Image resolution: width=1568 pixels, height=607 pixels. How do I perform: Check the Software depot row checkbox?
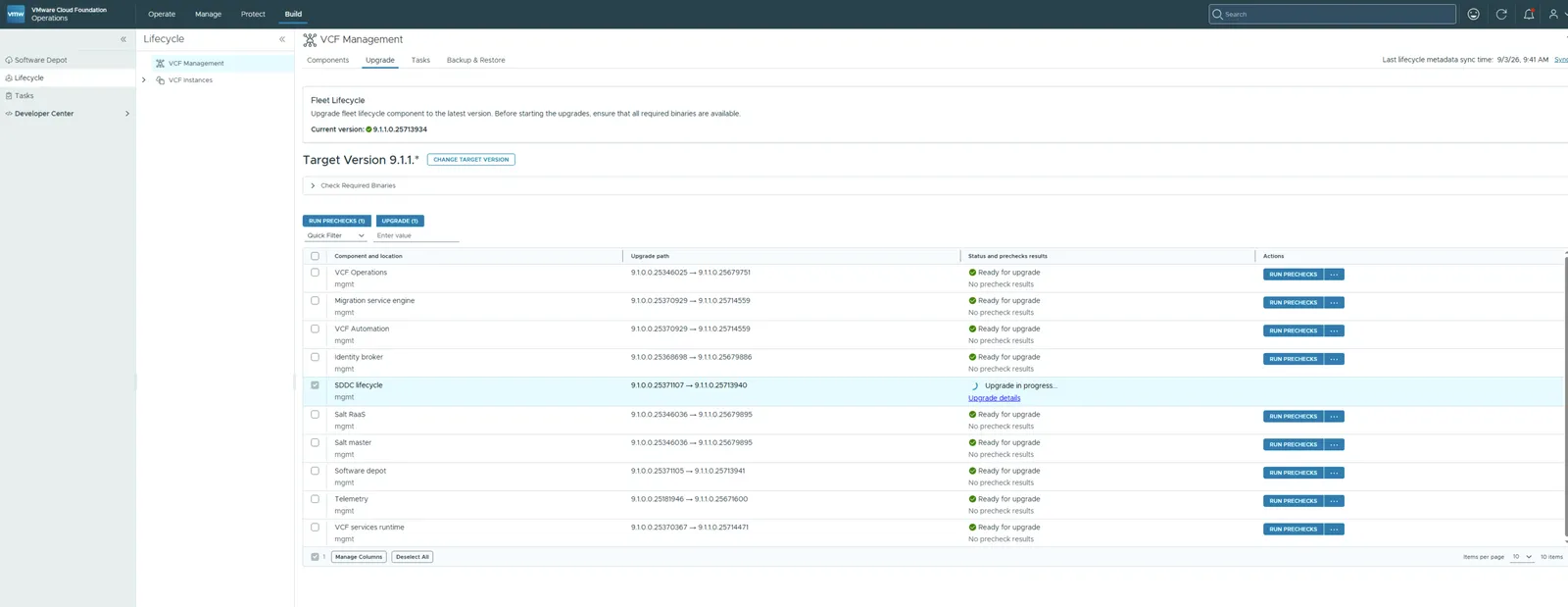(x=315, y=471)
